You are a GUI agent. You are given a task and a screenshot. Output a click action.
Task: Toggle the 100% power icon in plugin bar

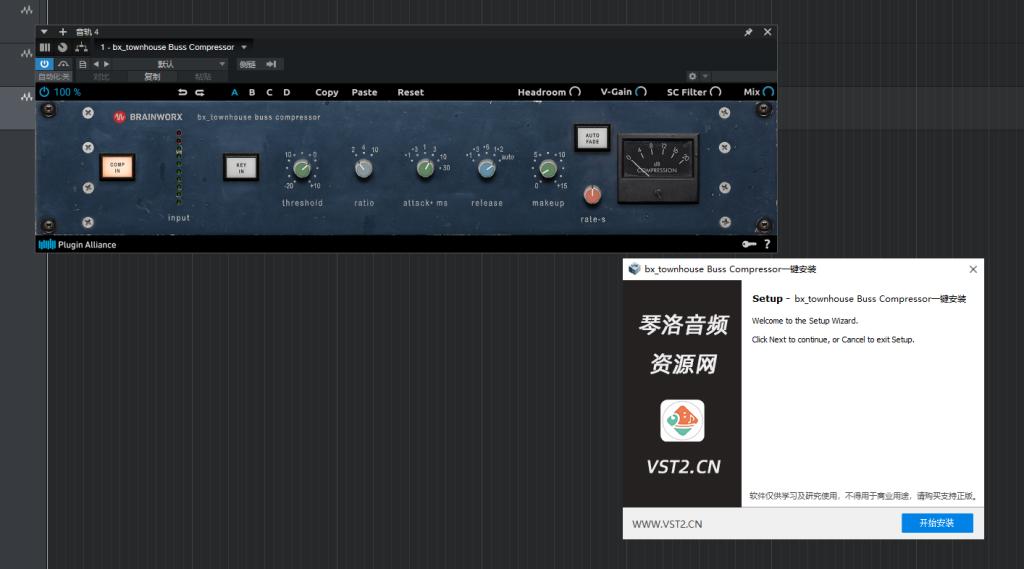coord(44,92)
